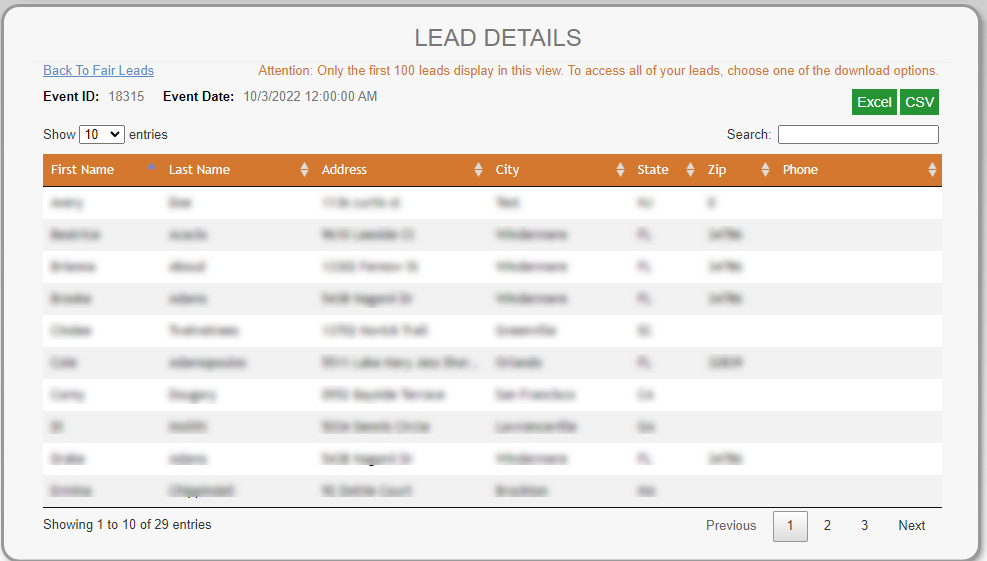Follow the Back To Fair Leads link
This screenshot has height=561, width=987.
point(99,71)
